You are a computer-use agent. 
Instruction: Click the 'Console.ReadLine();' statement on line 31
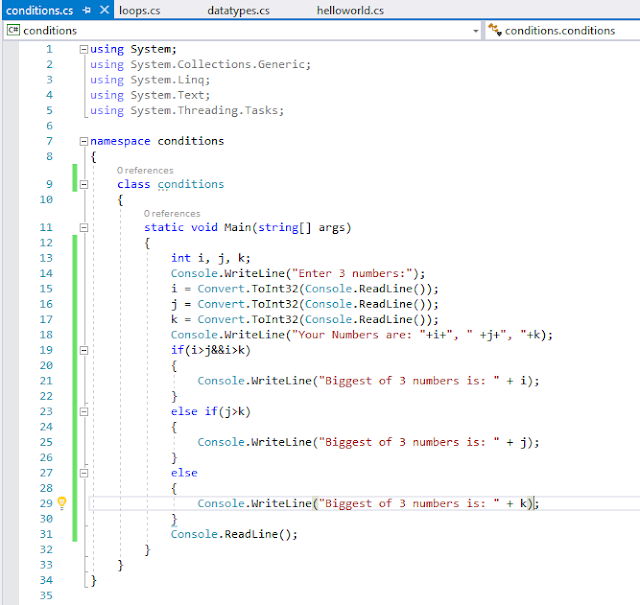234,534
